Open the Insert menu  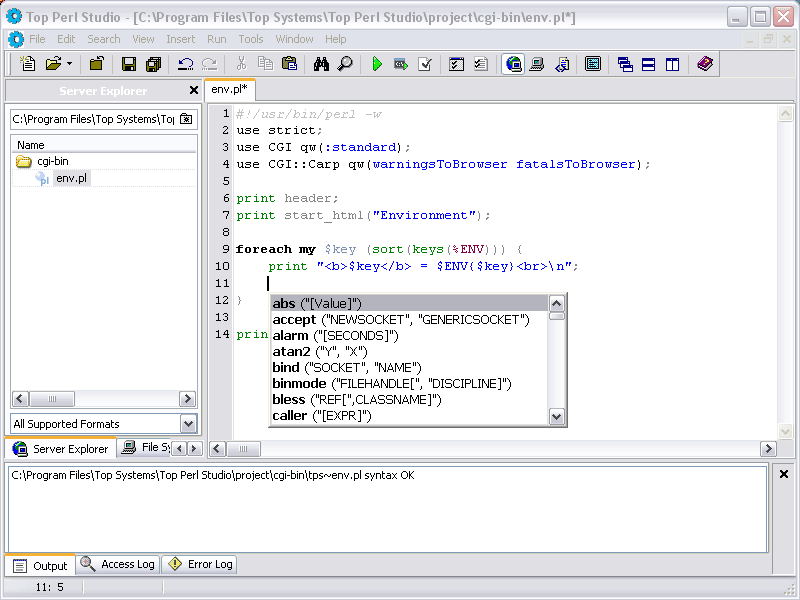pyautogui.click(x=181, y=39)
